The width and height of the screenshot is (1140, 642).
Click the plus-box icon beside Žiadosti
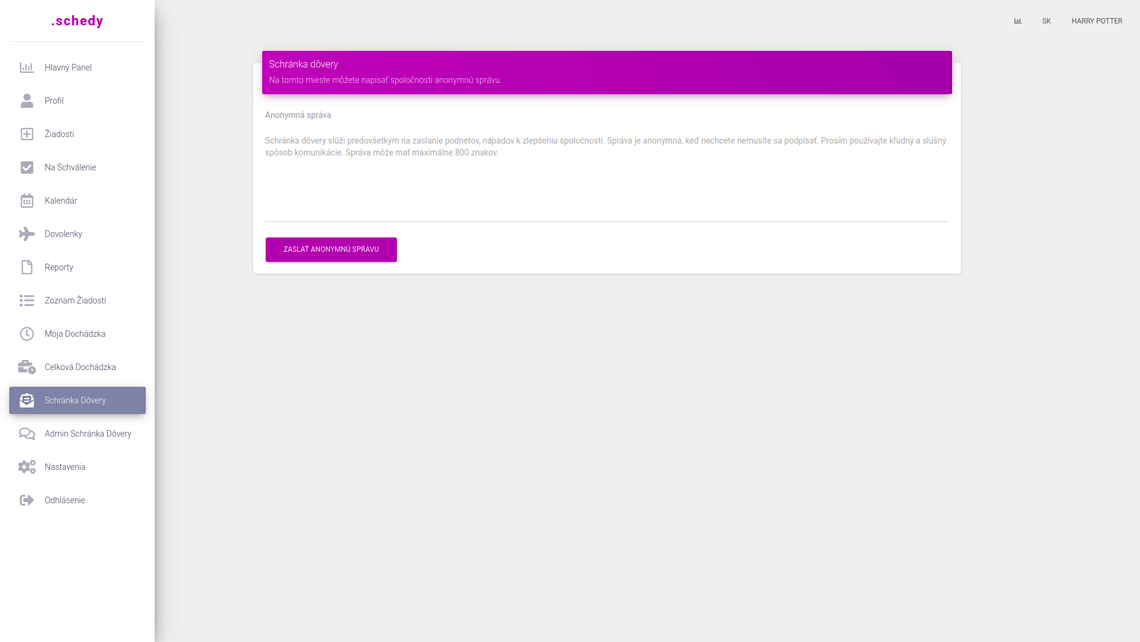(27, 134)
